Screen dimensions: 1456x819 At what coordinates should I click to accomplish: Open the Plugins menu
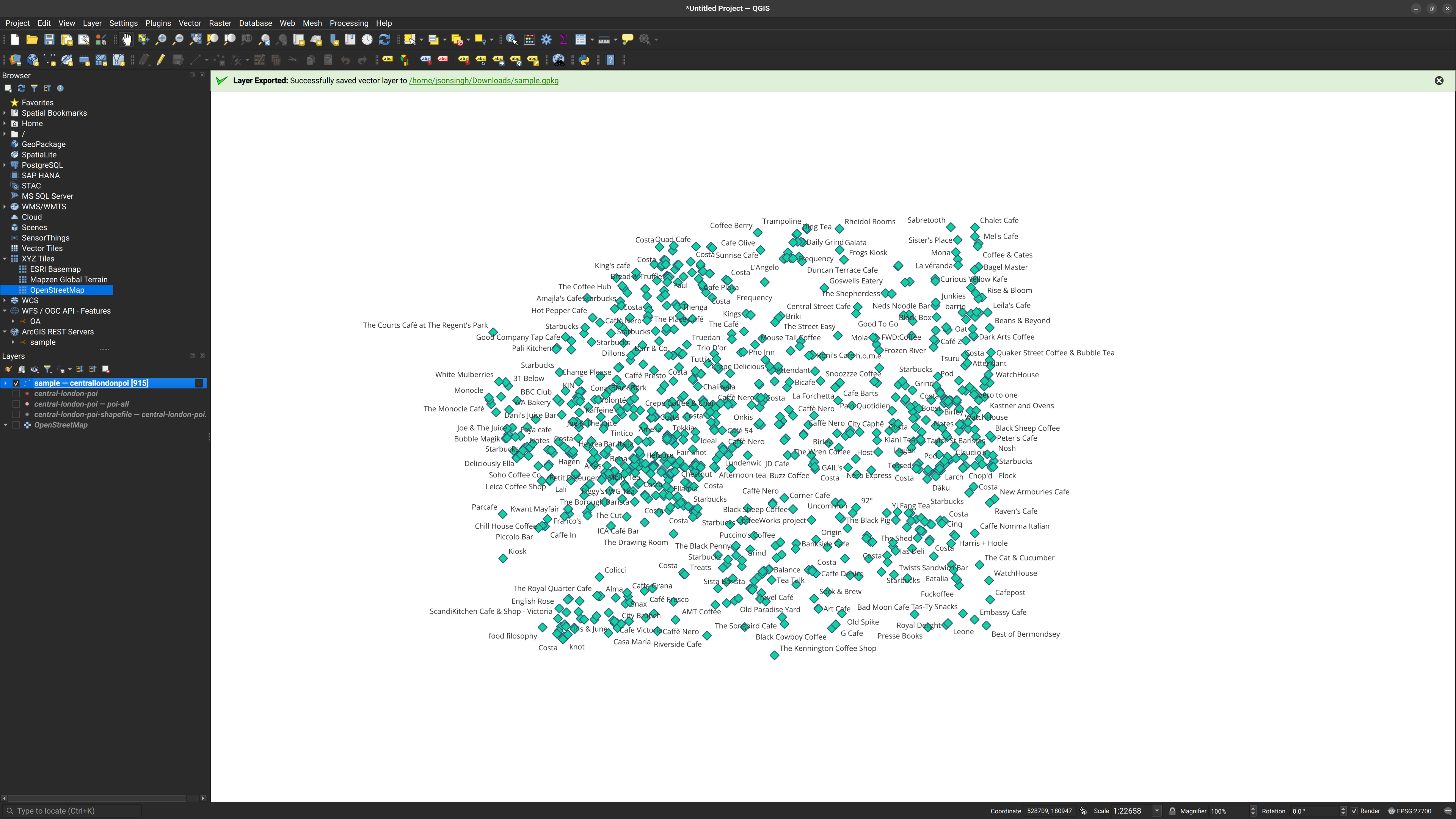158,23
